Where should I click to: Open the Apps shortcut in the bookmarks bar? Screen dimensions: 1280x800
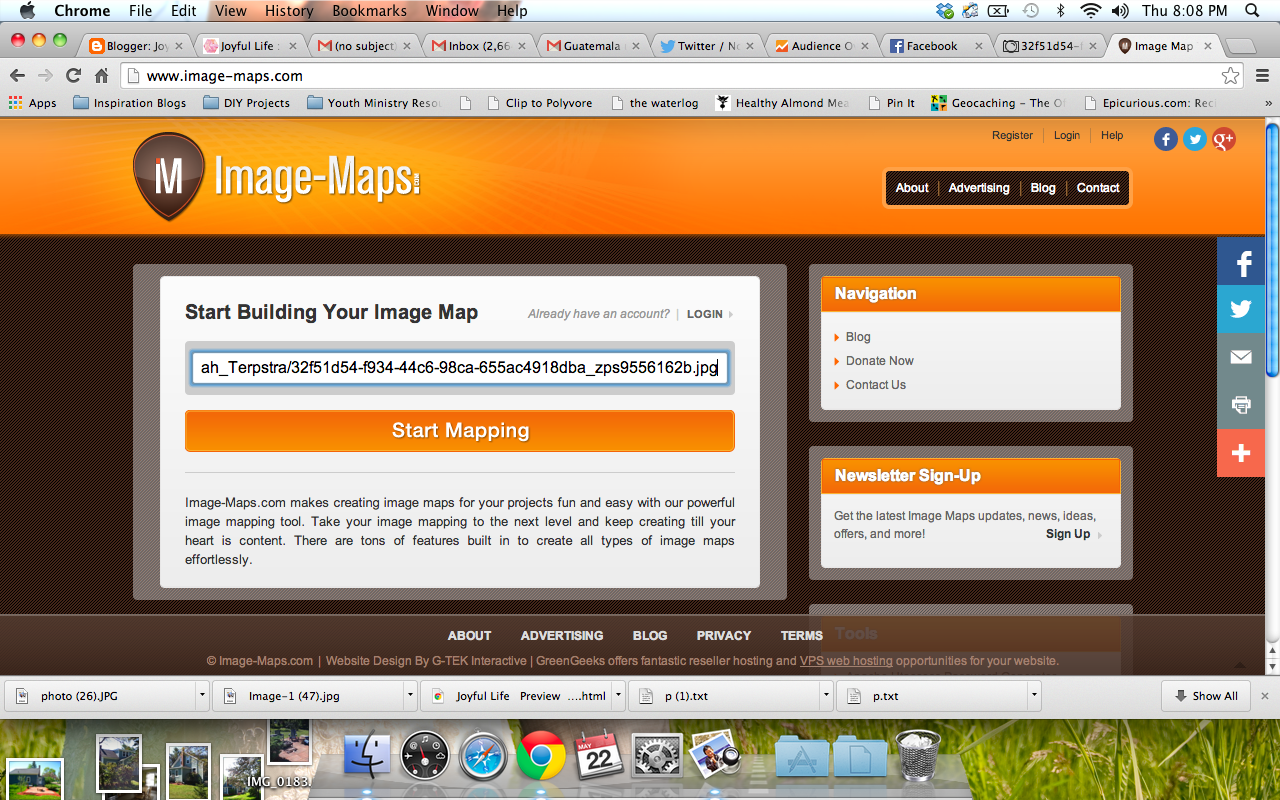32,103
